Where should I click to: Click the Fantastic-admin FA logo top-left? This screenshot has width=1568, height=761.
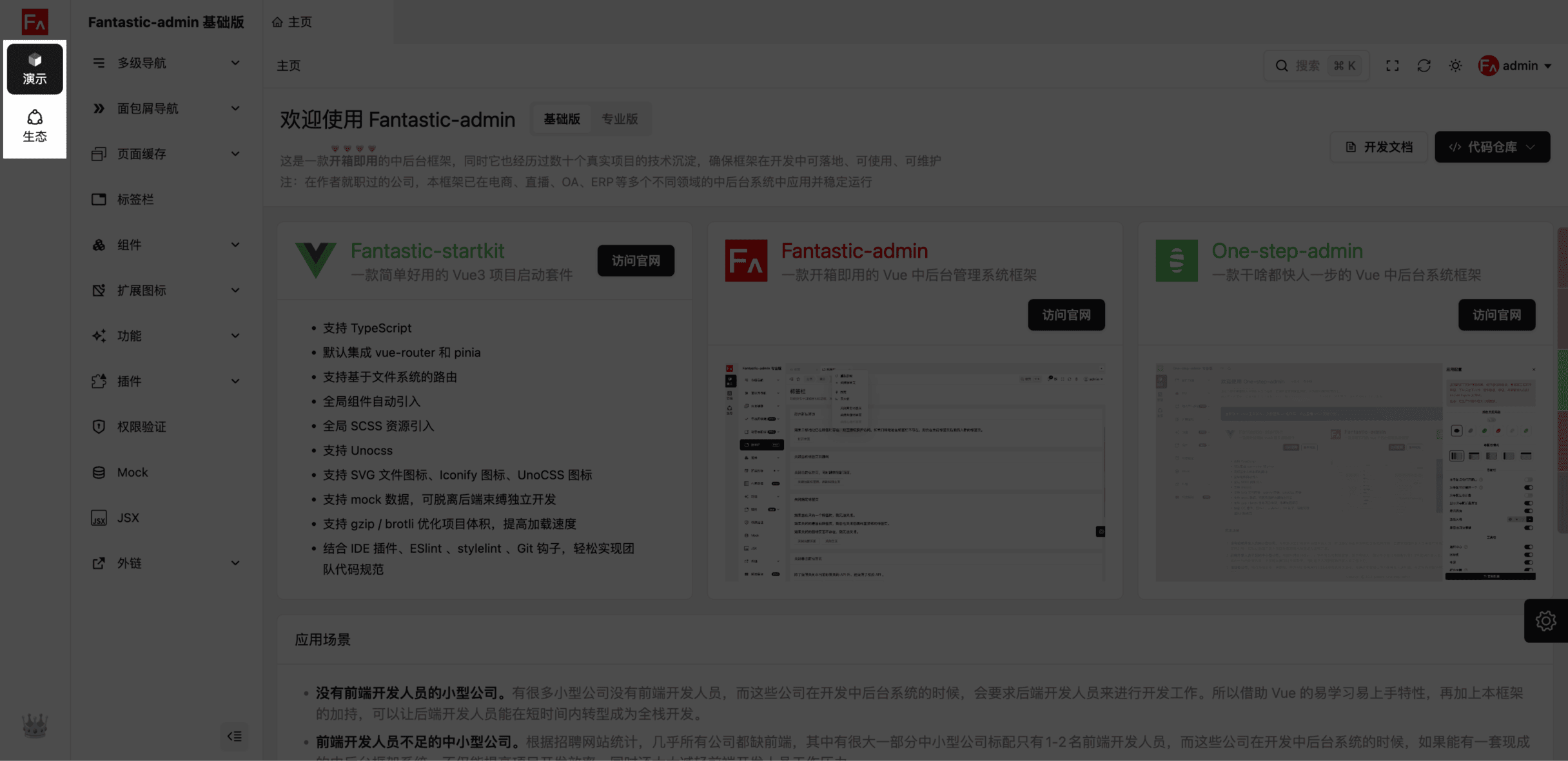(x=35, y=22)
